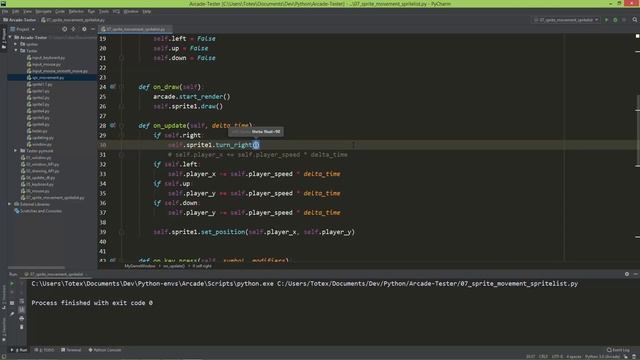Toggle code fold marker on line 21

[x=122, y=58]
